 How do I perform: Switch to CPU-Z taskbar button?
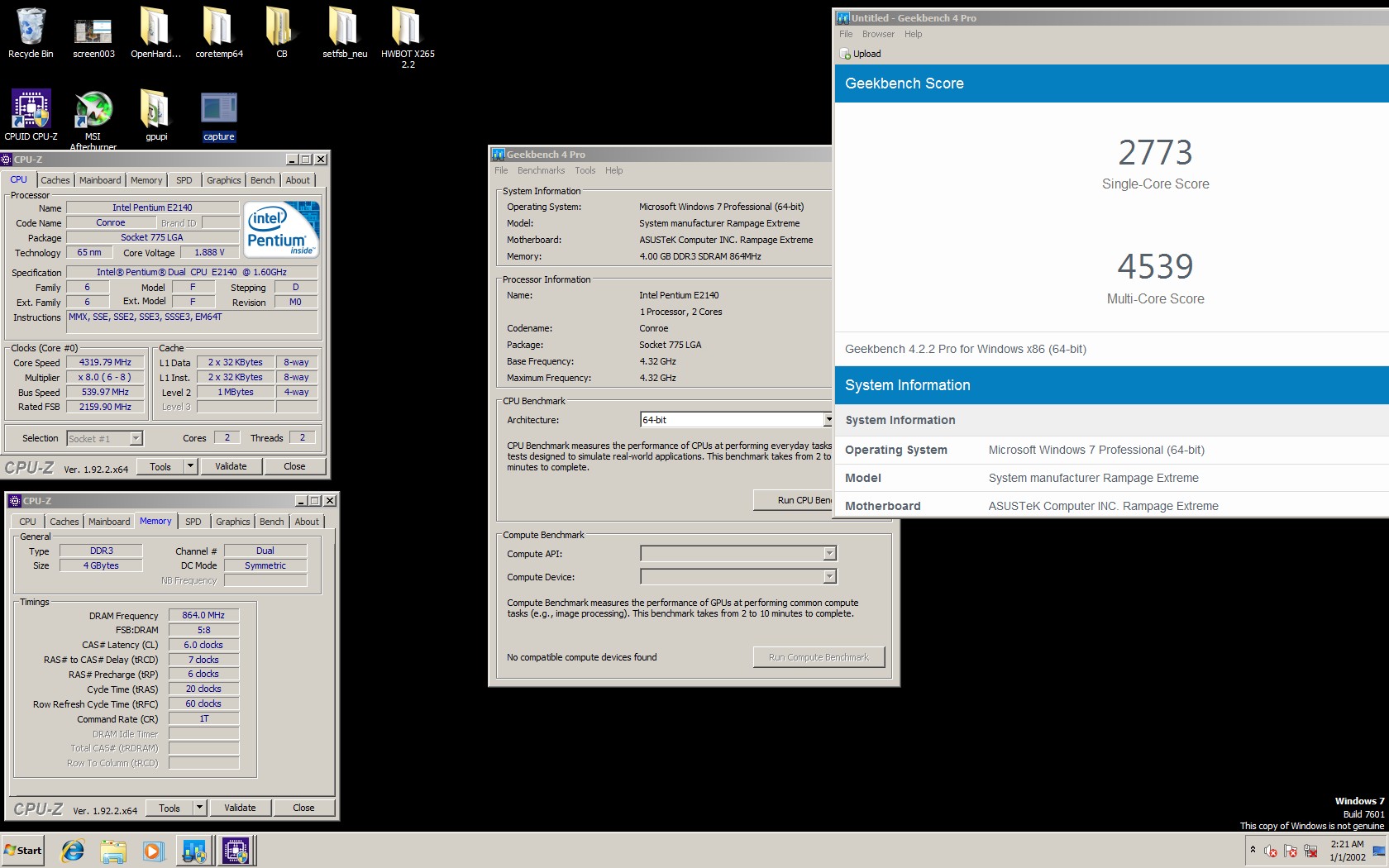[x=236, y=851]
